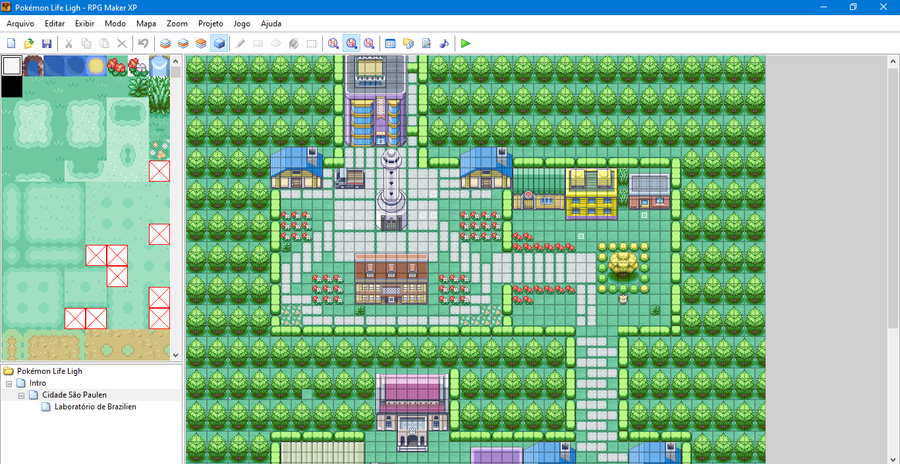Screen dimensions: 900x464
Task: Undo the last action with arrow icon
Action: click(143, 43)
